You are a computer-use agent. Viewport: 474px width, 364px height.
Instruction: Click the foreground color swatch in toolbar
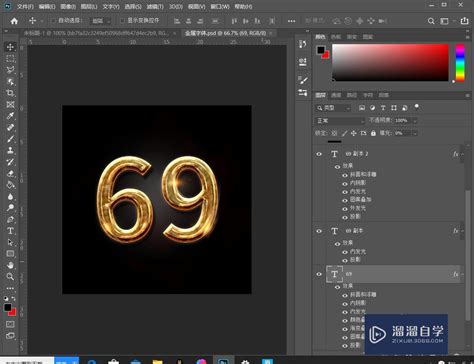click(x=8, y=307)
